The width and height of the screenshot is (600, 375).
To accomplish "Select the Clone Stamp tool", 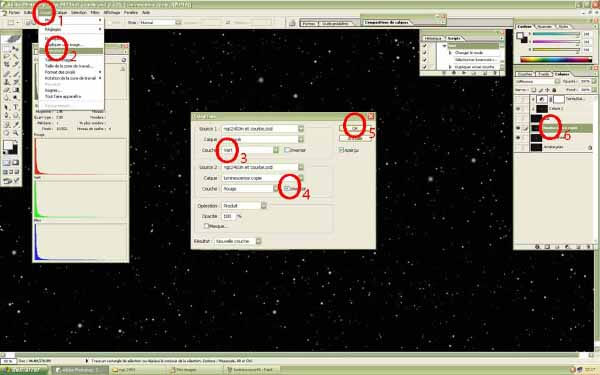I will click(x=7, y=82).
